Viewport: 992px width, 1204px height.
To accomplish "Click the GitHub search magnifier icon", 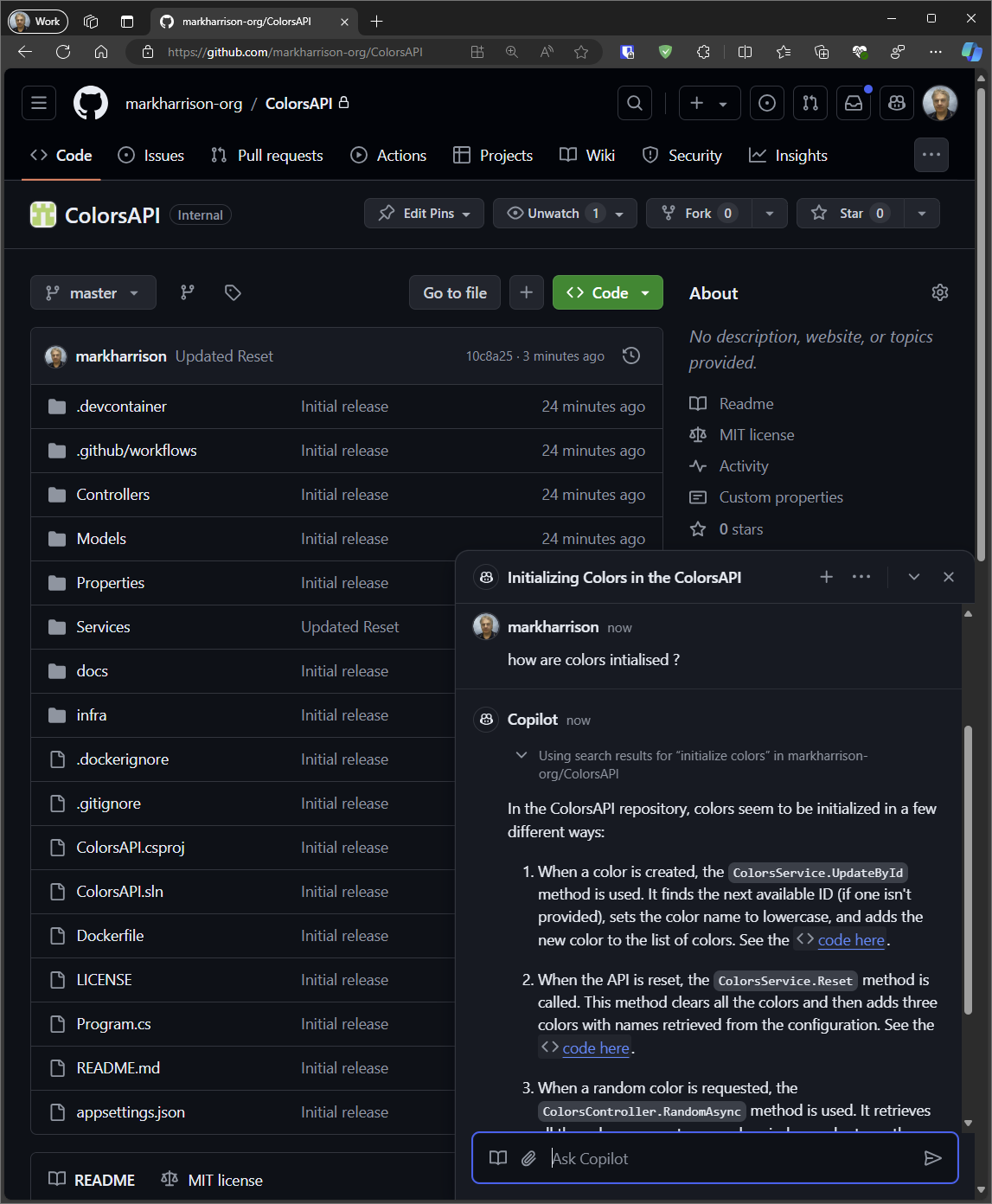I will click(635, 104).
